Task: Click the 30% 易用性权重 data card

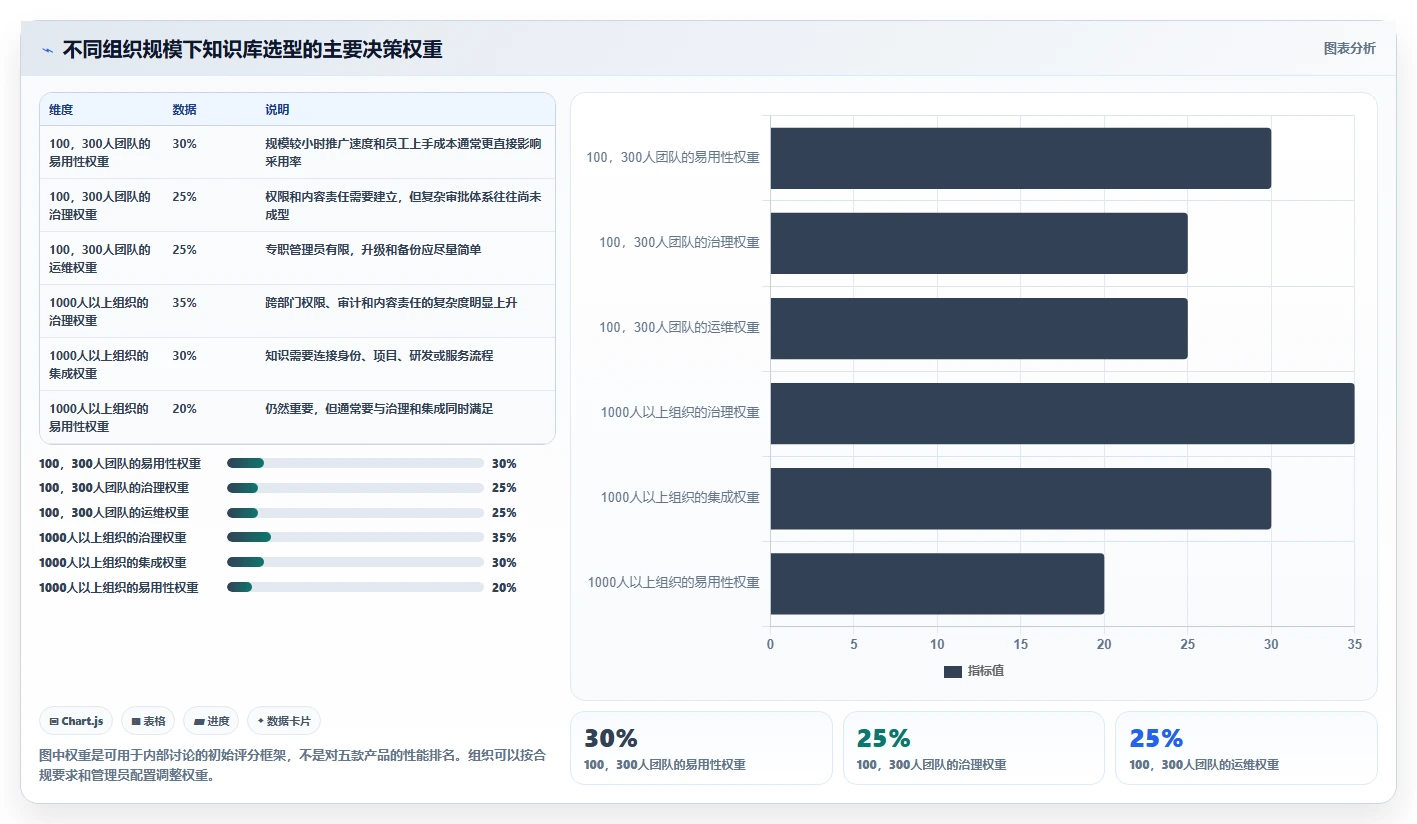Action: pos(701,748)
